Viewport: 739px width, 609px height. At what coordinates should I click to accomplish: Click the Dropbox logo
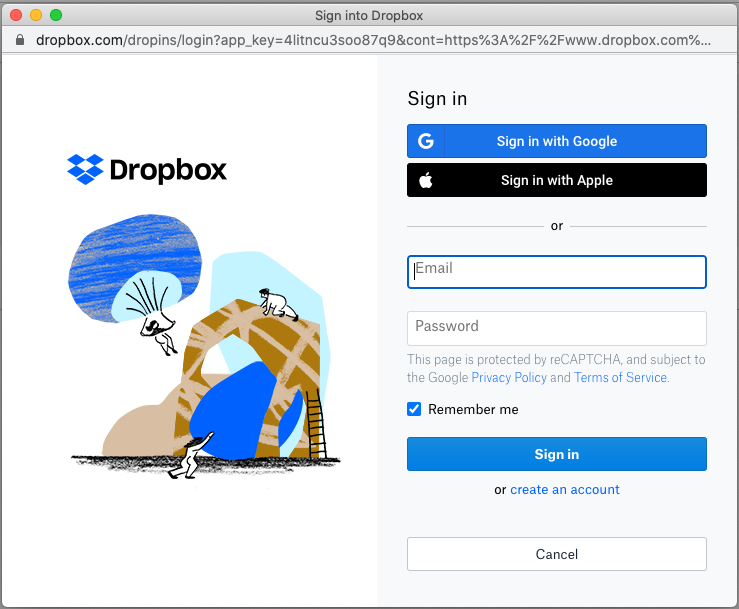(x=147, y=170)
